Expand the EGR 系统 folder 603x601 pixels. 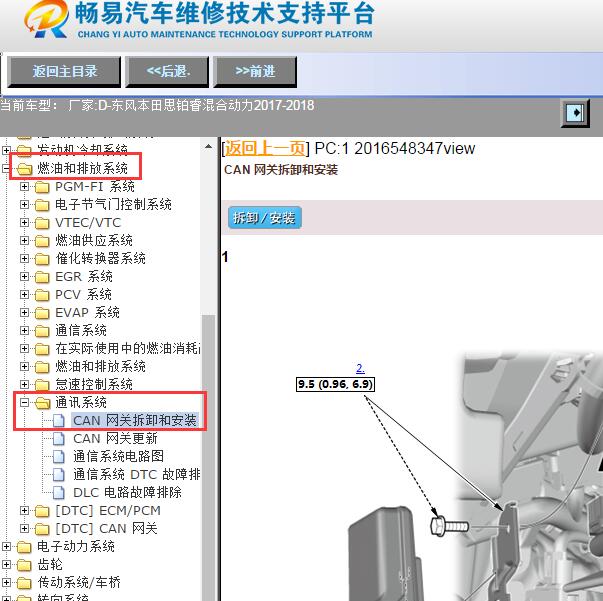pos(24,276)
